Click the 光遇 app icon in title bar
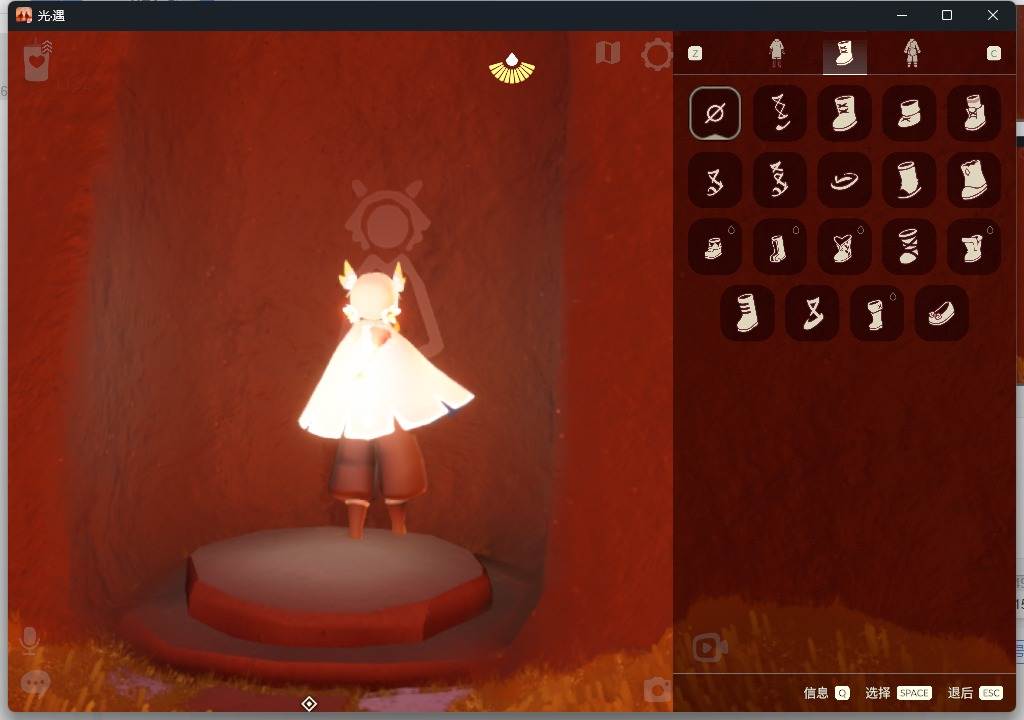 click(x=24, y=15)
